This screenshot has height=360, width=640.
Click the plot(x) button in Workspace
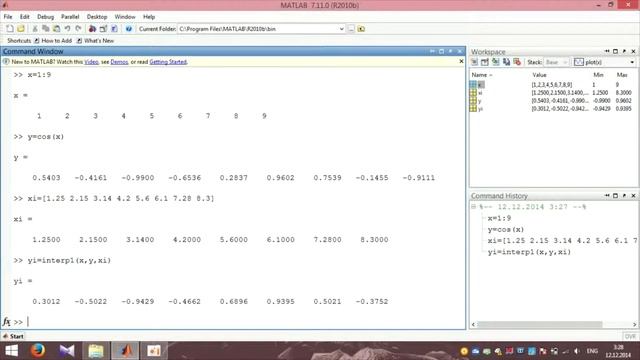pos(588,62)
